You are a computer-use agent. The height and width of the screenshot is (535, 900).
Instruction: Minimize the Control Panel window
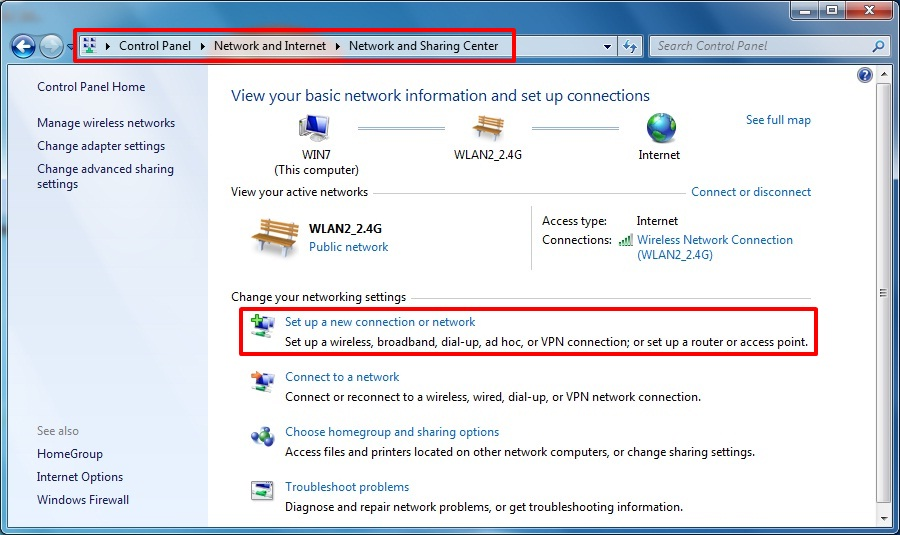(805, 10)
